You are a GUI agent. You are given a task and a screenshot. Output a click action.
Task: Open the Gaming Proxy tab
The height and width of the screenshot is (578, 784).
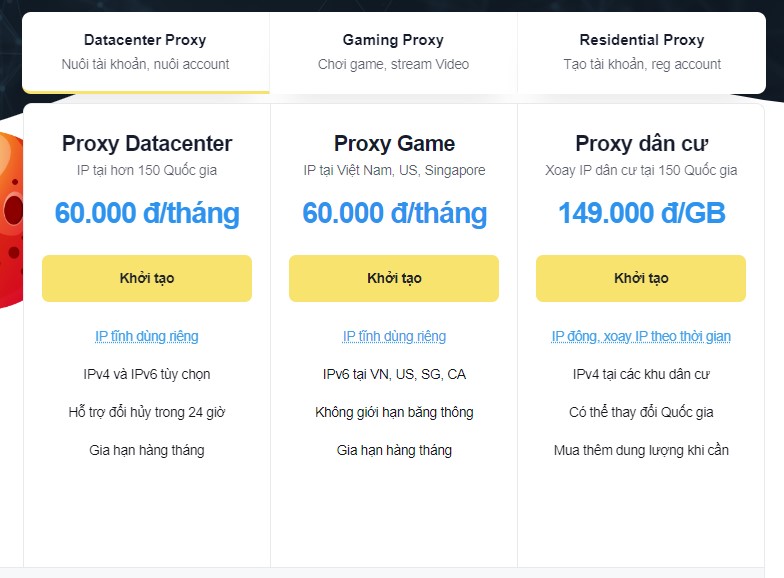point(393,52)
